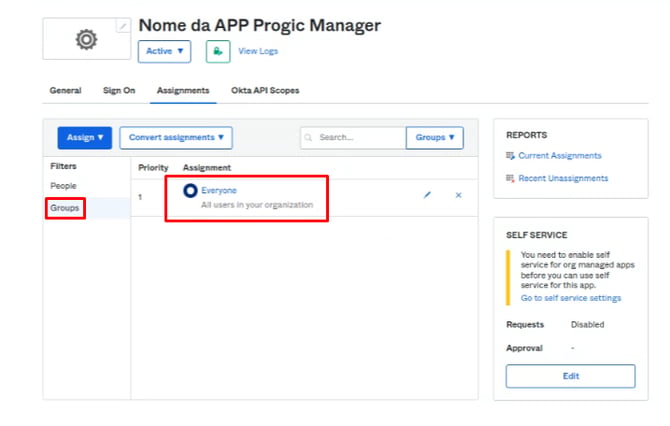Filter assignments by People
Viewport: 670px width, 426px height.
pyautogui.click(x=63, y=186)
